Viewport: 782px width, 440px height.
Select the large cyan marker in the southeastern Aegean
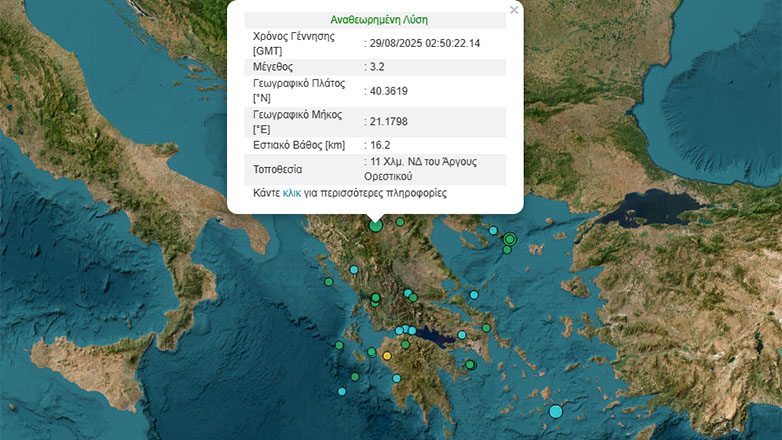556,412
